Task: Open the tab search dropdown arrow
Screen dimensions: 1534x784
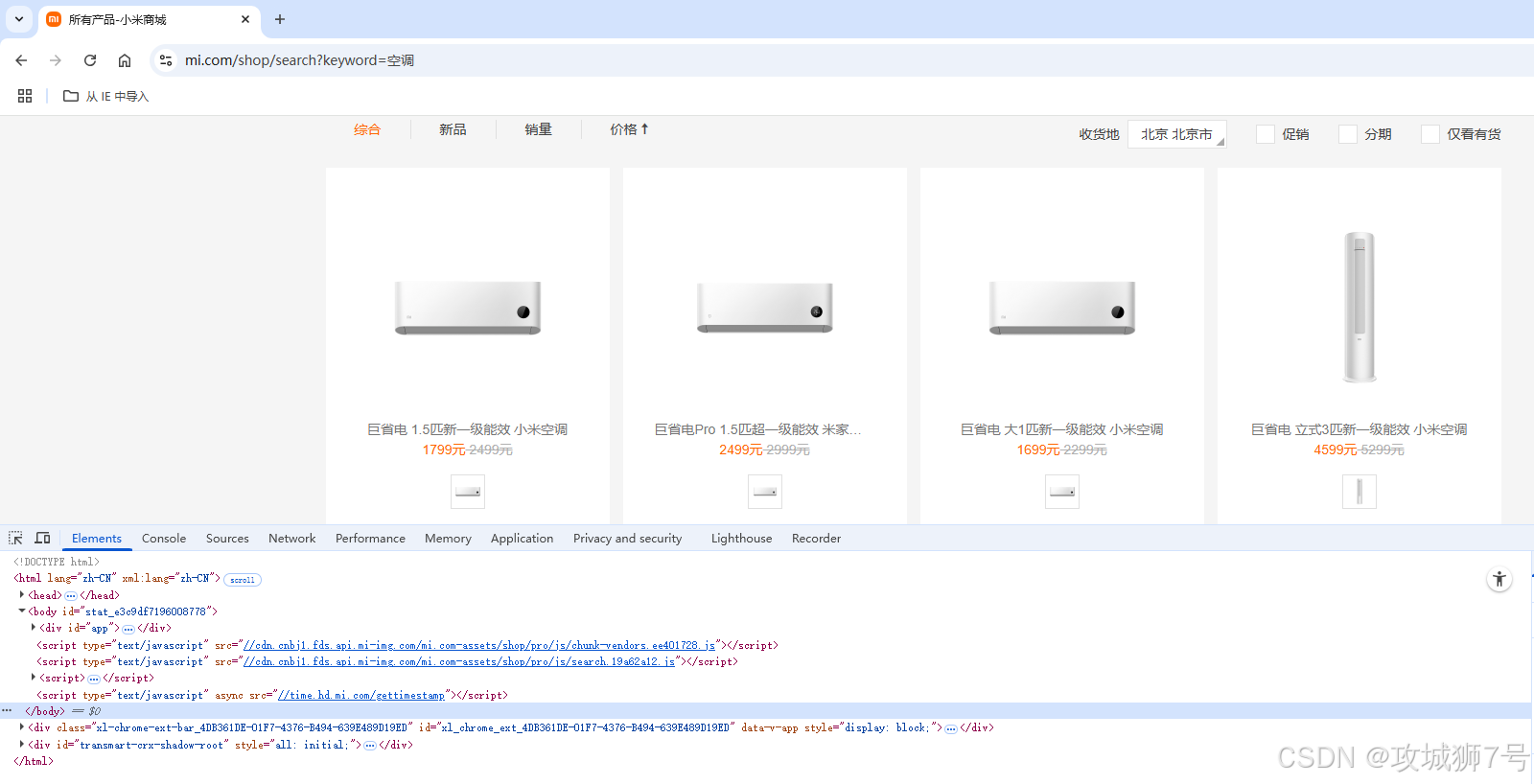Action: click(19, 19)
